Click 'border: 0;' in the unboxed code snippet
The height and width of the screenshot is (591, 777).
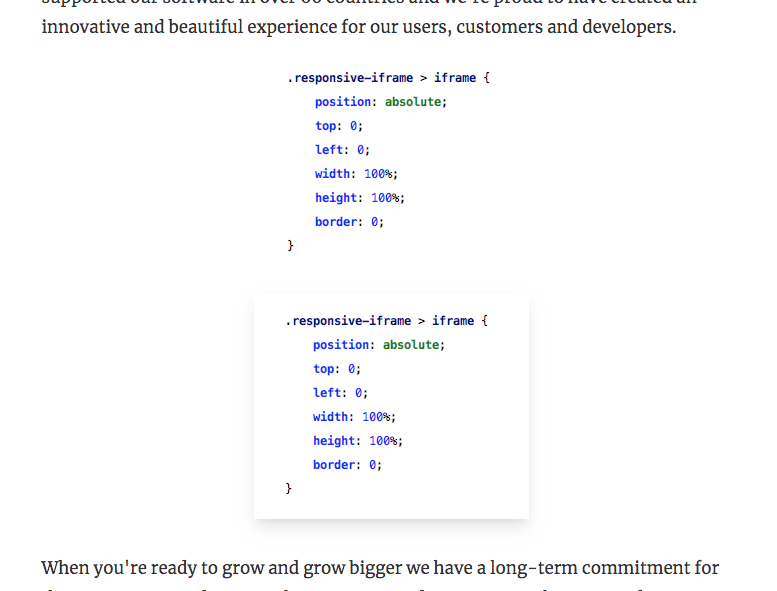click(349, 221)
